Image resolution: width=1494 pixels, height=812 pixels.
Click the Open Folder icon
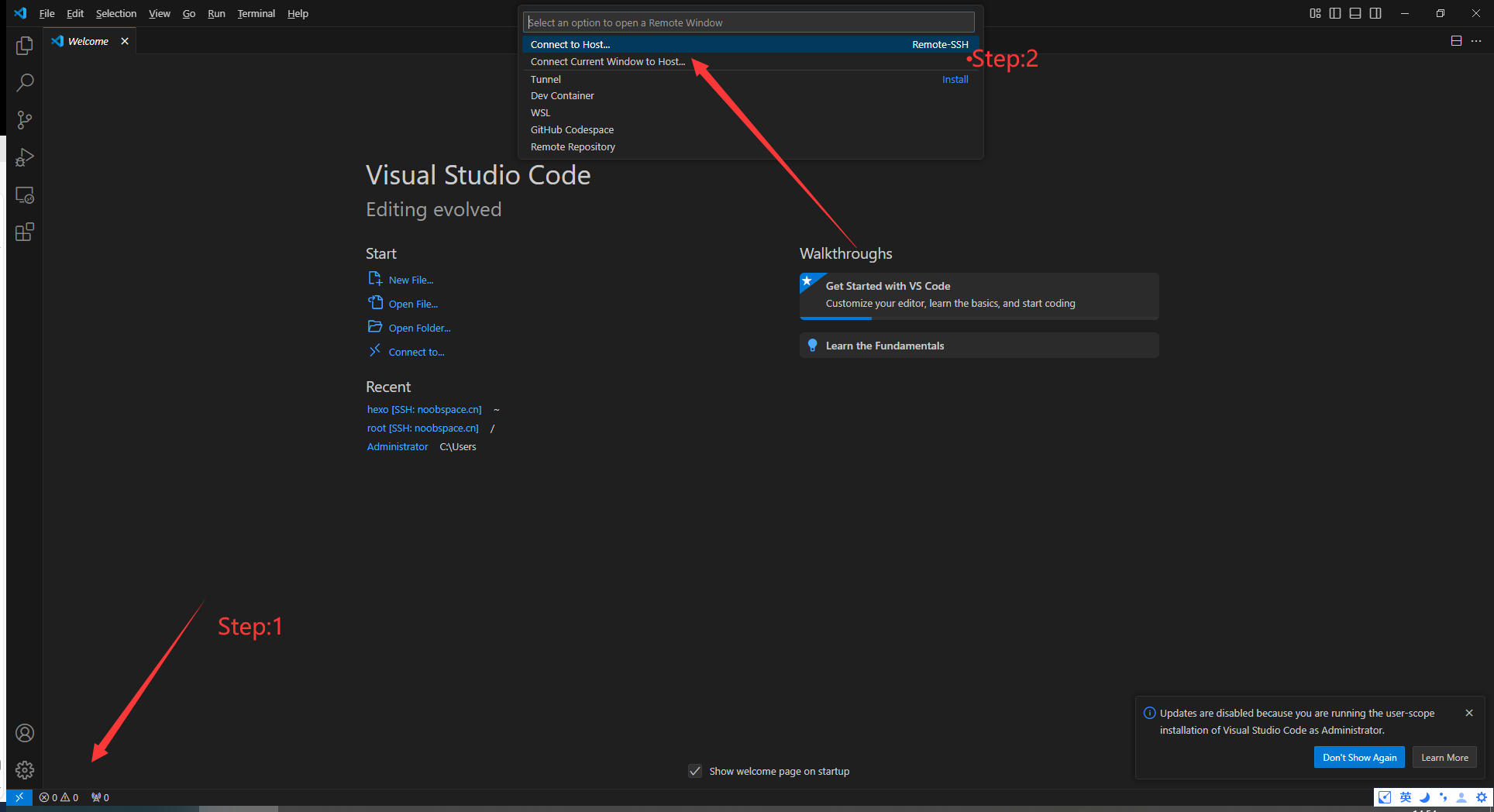pos(375,327)
